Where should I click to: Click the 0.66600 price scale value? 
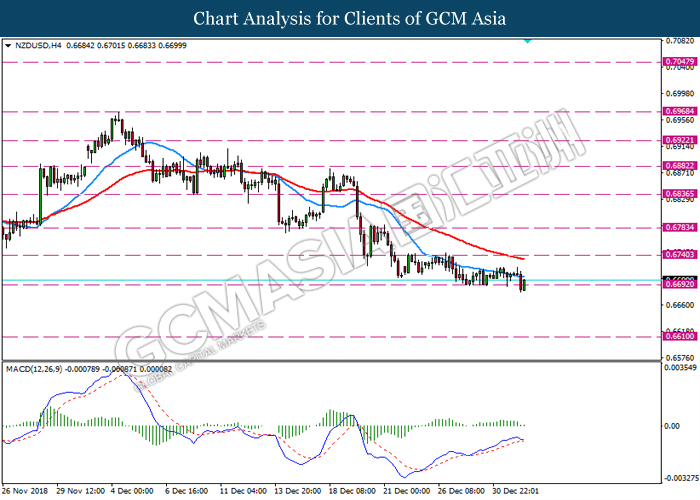pyautogui.click(x=680, y=305)
